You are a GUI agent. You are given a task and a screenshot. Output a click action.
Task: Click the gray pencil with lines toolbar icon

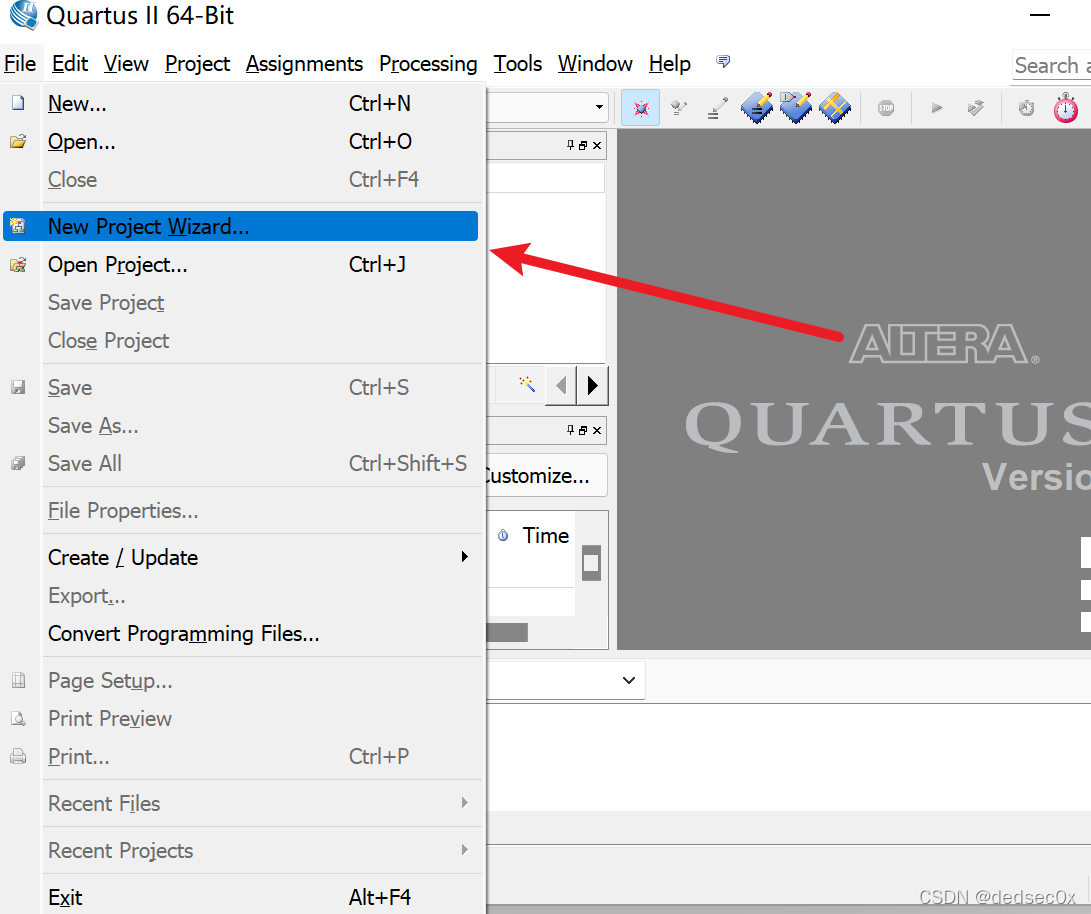[x=717, y=108]
